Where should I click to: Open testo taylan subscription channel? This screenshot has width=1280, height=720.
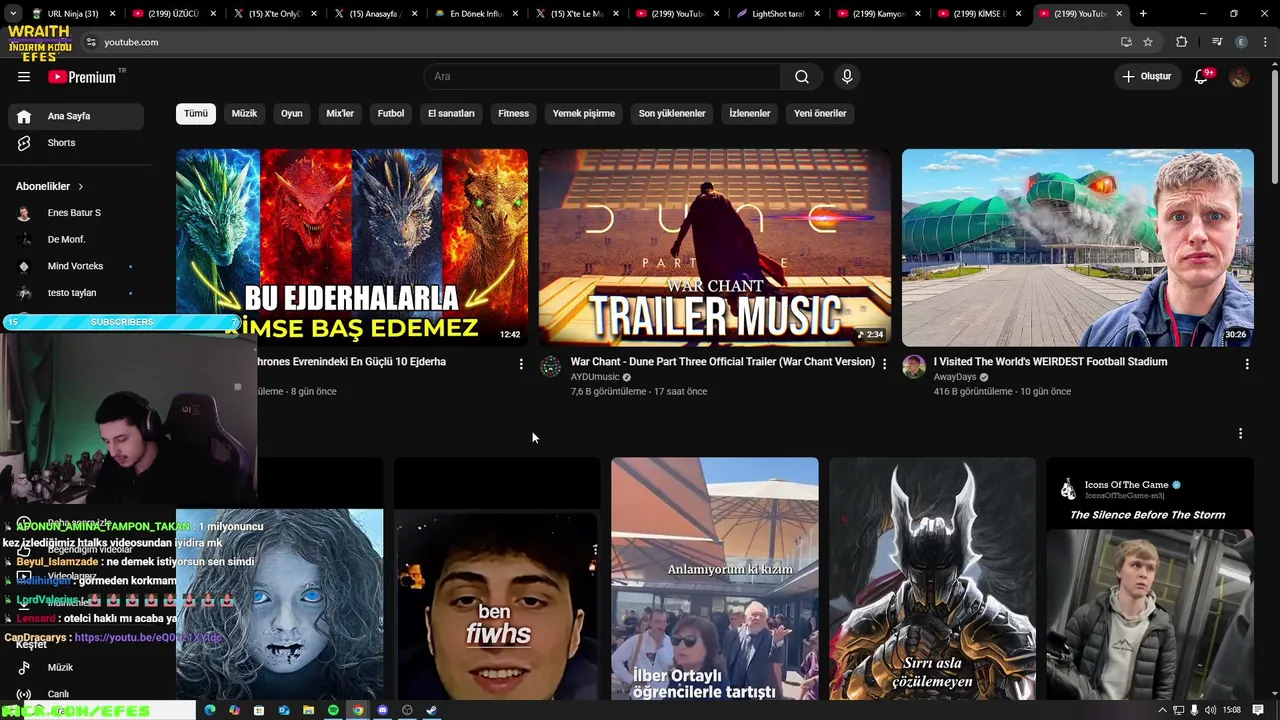tap(76, 293)
